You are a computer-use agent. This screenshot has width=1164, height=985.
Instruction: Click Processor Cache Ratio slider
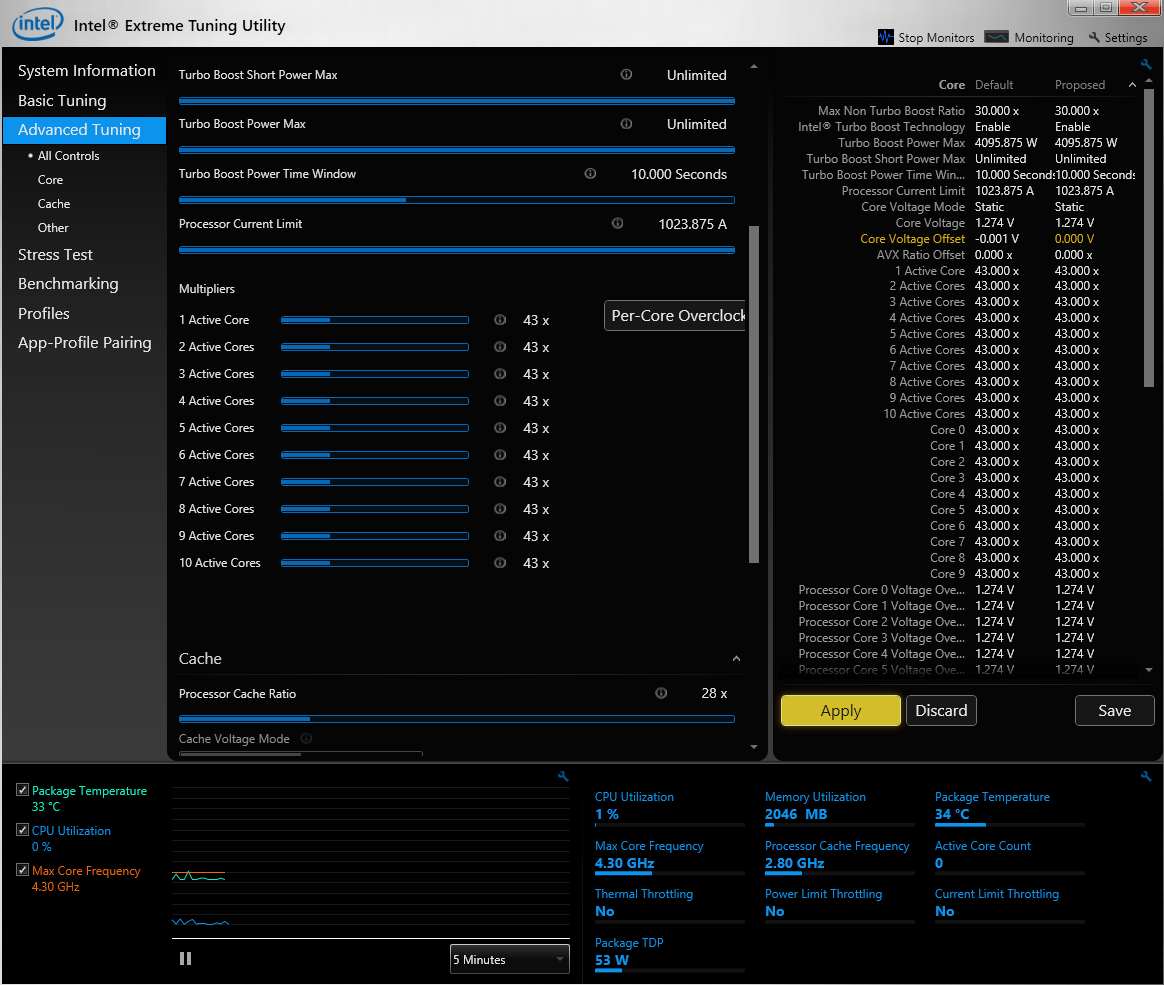pyautogui.click(x=457, y=719)
